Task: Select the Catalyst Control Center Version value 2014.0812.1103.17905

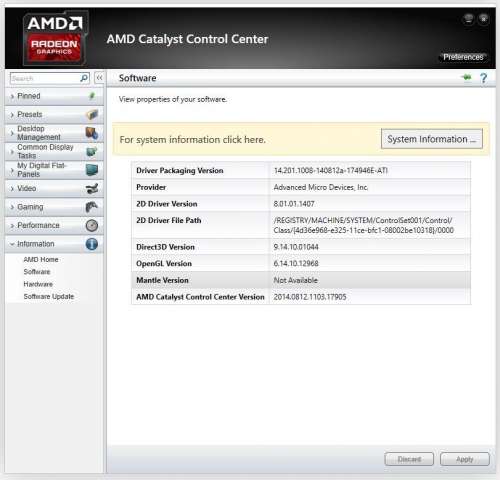Action: pos(310,297)
